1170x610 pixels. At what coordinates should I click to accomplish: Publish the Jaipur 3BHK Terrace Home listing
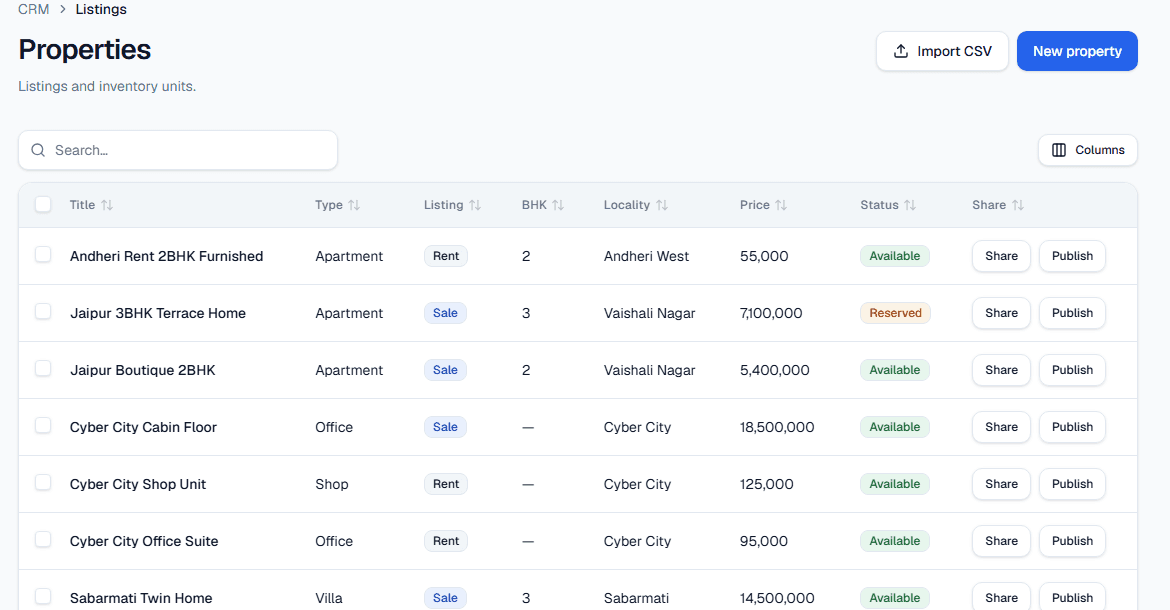click(1072, 313)
